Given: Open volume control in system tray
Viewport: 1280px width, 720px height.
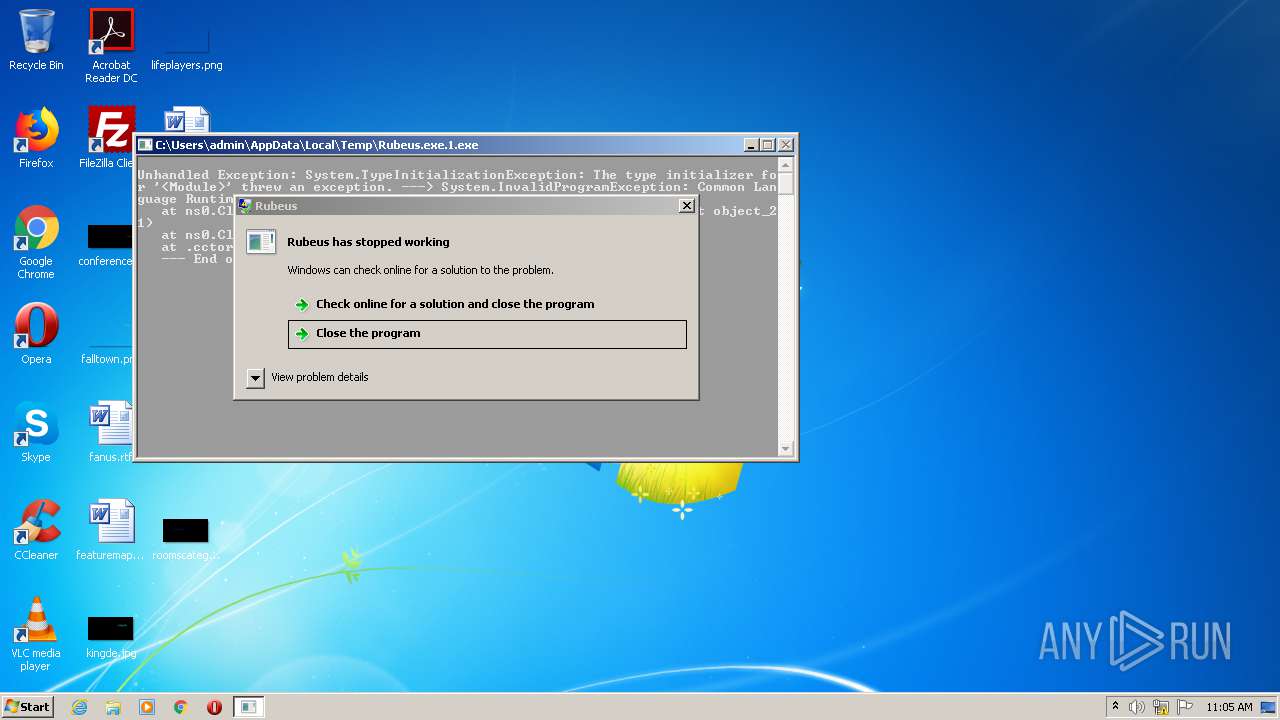Looking at the screenshot, I should click(1137, 707).
